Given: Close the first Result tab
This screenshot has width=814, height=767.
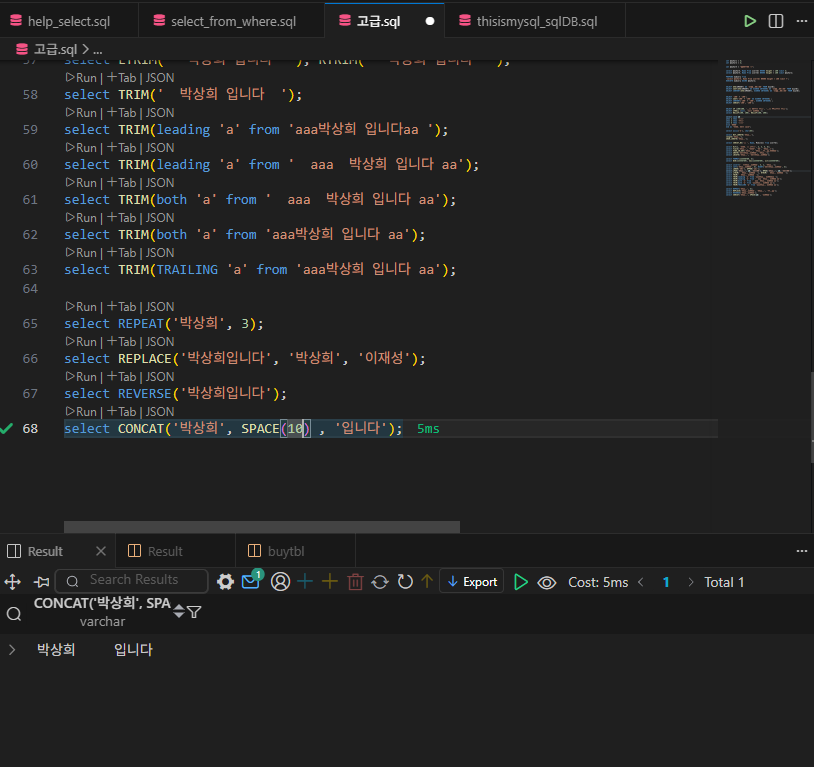Looking at the screenshot, I should click(101, 551).
